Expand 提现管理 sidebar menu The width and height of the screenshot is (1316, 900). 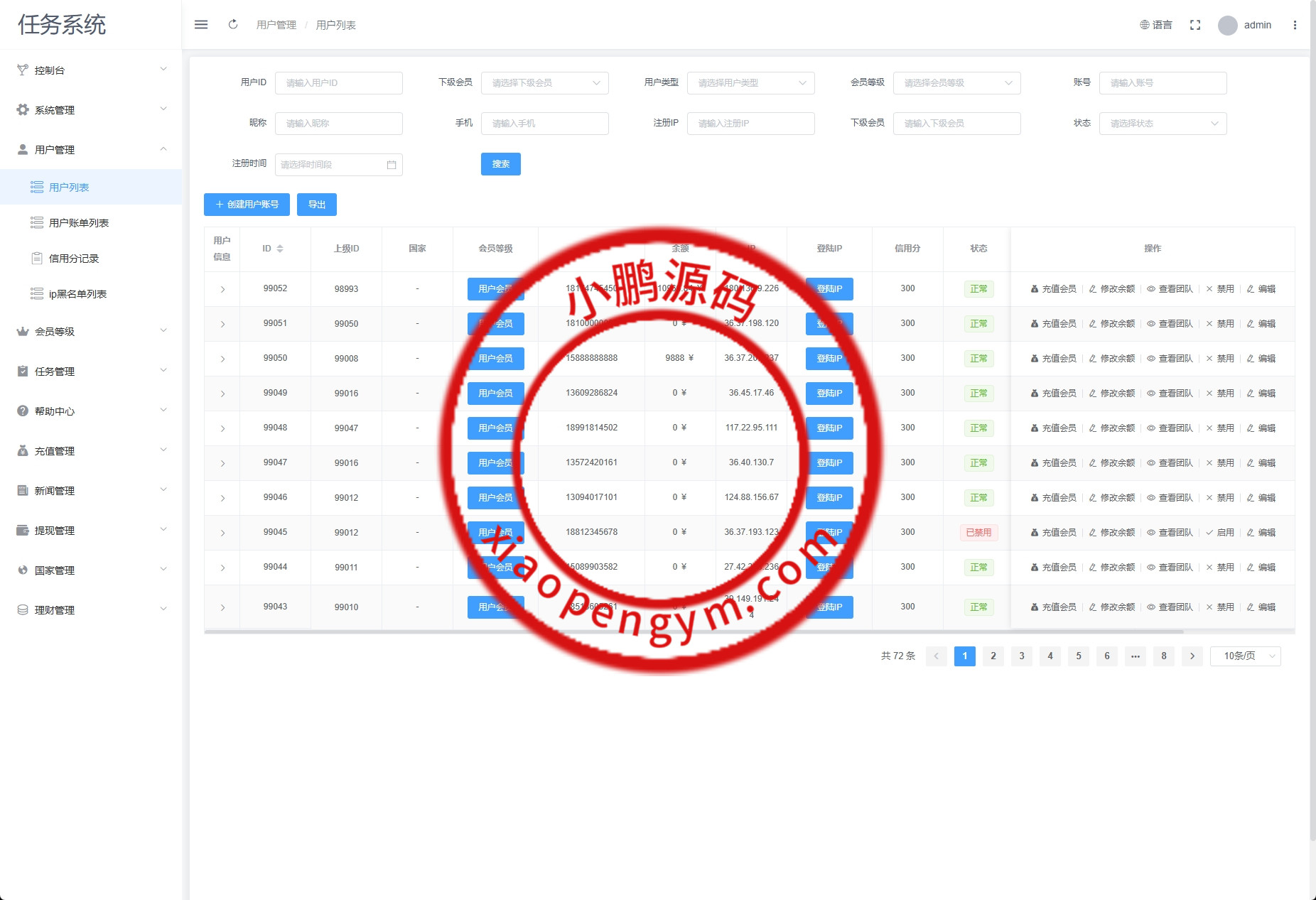point(91,530)
